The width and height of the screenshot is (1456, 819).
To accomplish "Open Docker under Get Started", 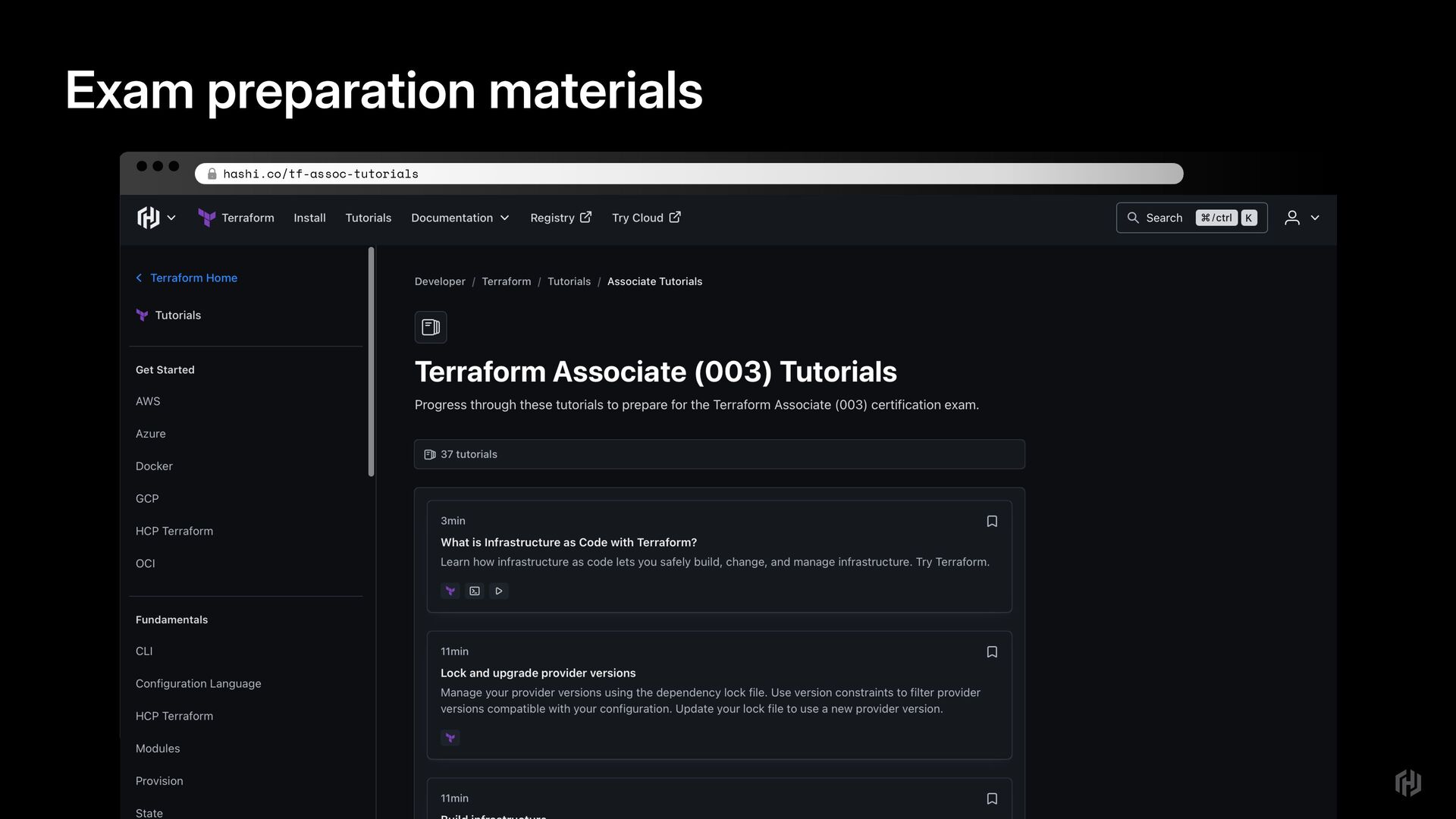I will click(154, 466).
